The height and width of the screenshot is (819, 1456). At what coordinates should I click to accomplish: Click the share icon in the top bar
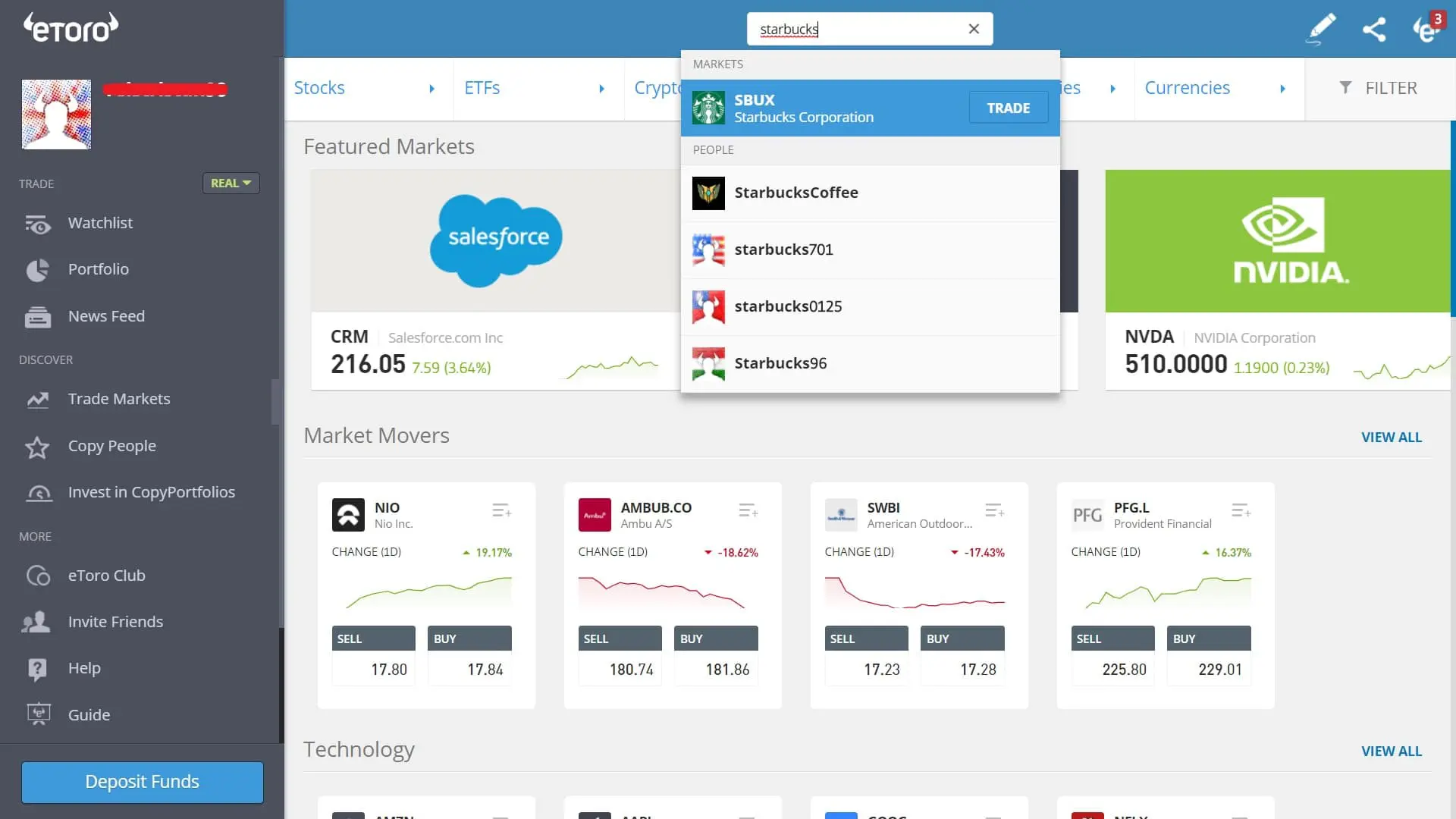[1375, 29]
